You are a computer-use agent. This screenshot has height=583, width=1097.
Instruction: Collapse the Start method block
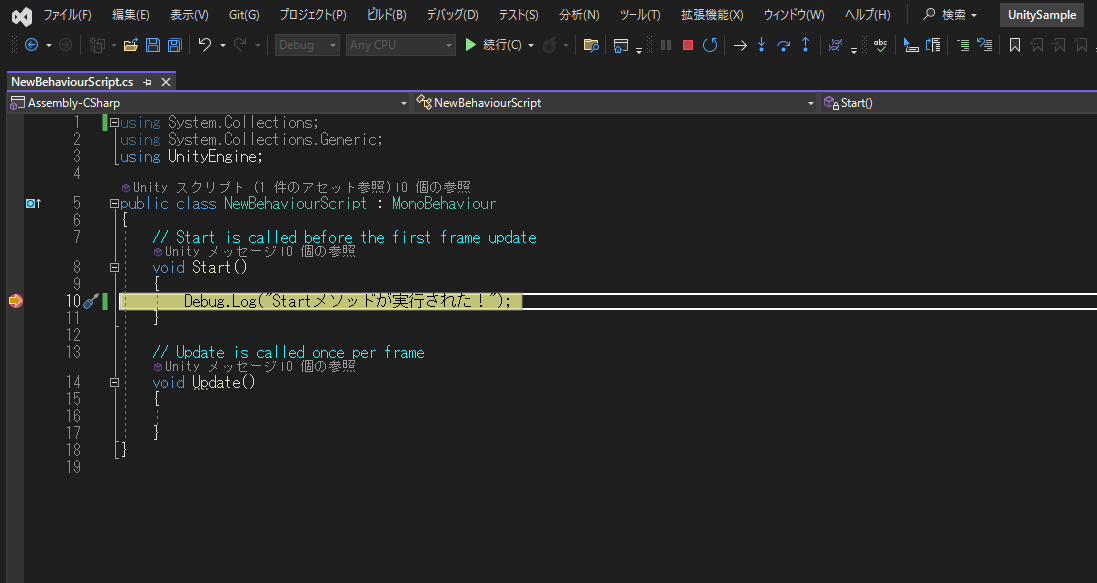point(114,267)
